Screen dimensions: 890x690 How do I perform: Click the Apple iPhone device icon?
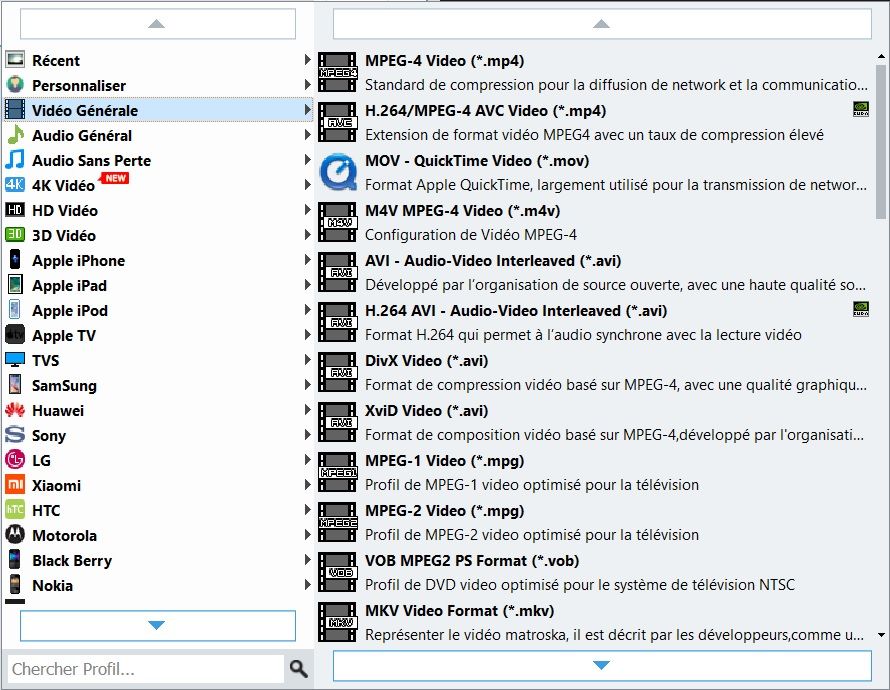click(15, 259)
